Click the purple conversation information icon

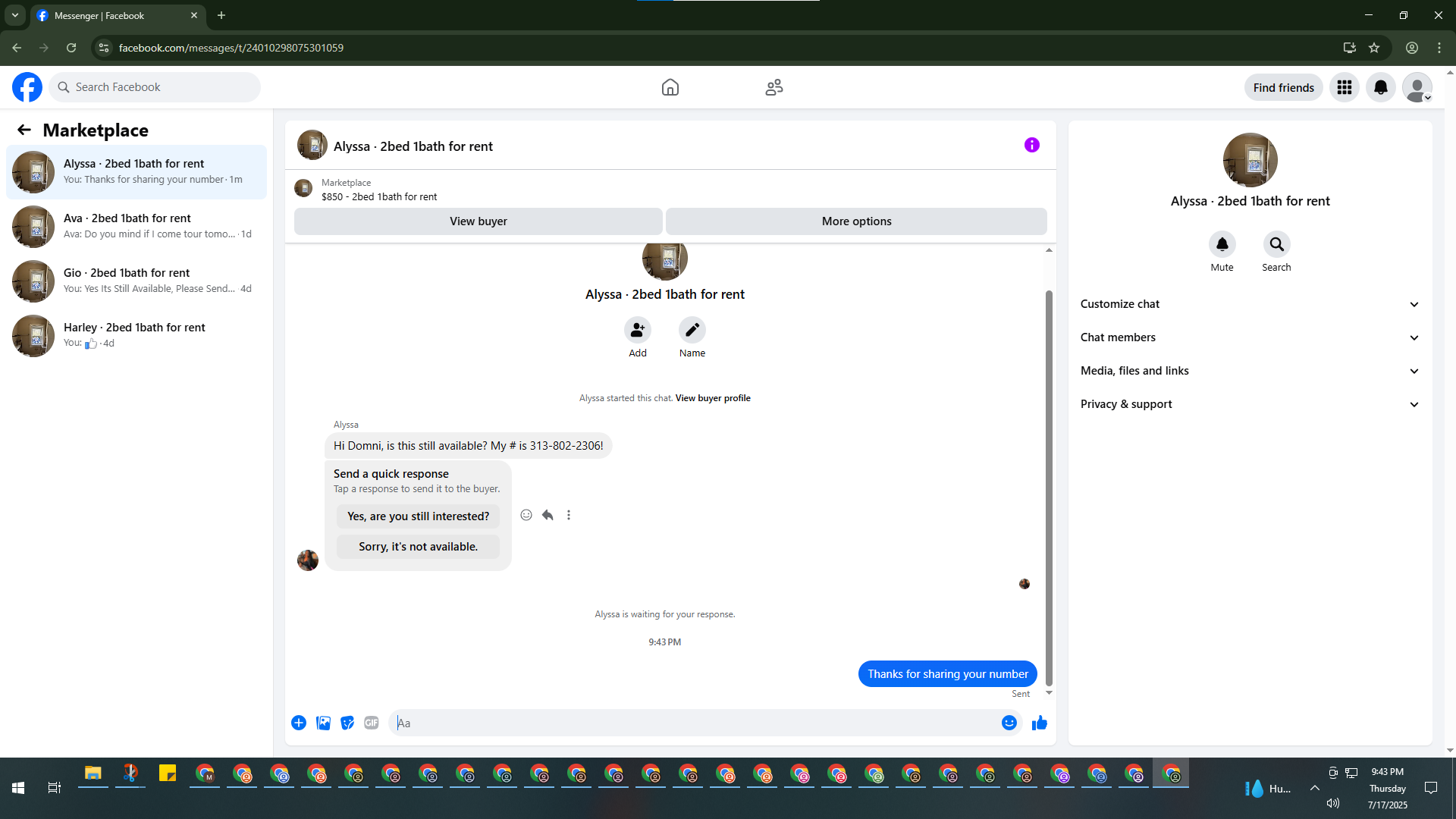click(x=1032, y=145)
